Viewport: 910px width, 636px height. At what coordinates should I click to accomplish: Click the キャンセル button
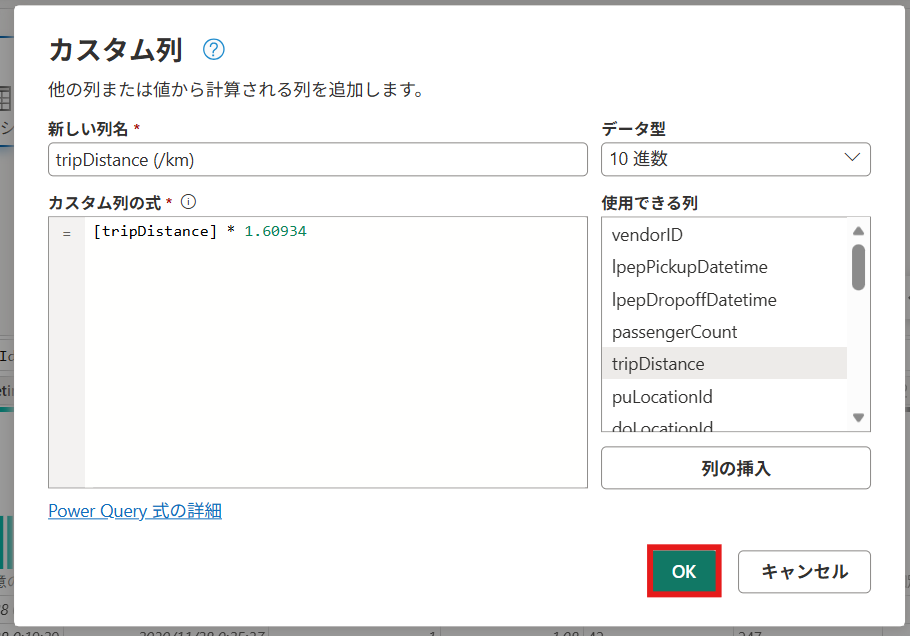pos(804,572)
